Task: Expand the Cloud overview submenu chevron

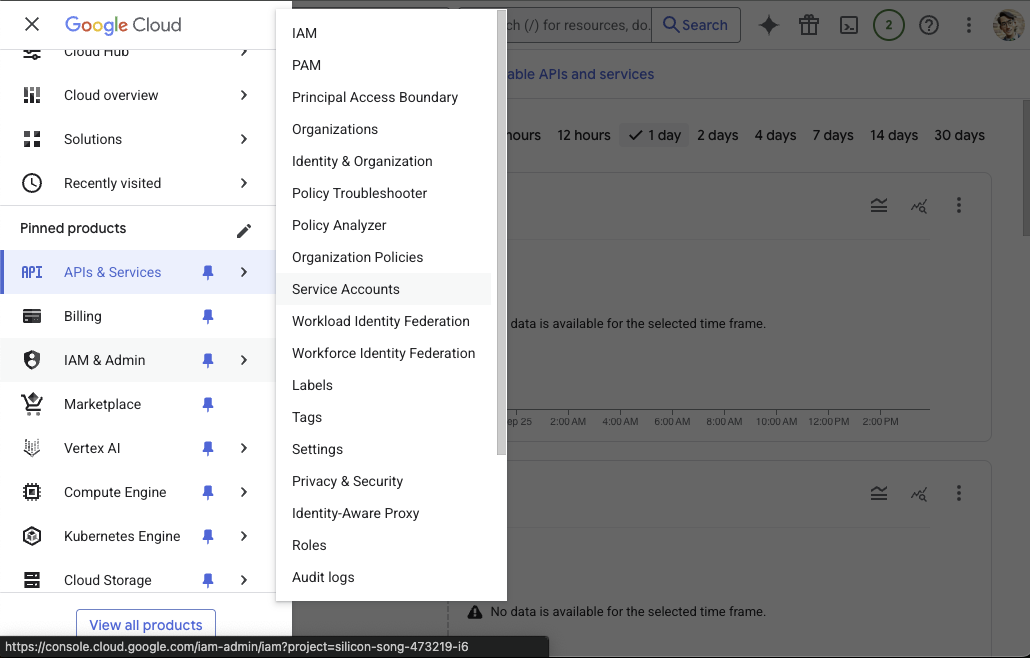Action: tap(244, 95)
